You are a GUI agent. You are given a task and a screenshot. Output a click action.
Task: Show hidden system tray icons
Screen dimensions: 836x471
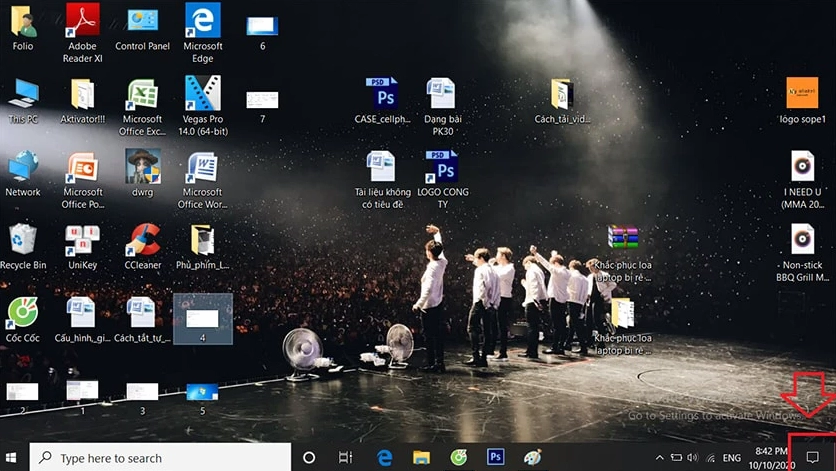point(660,458)
